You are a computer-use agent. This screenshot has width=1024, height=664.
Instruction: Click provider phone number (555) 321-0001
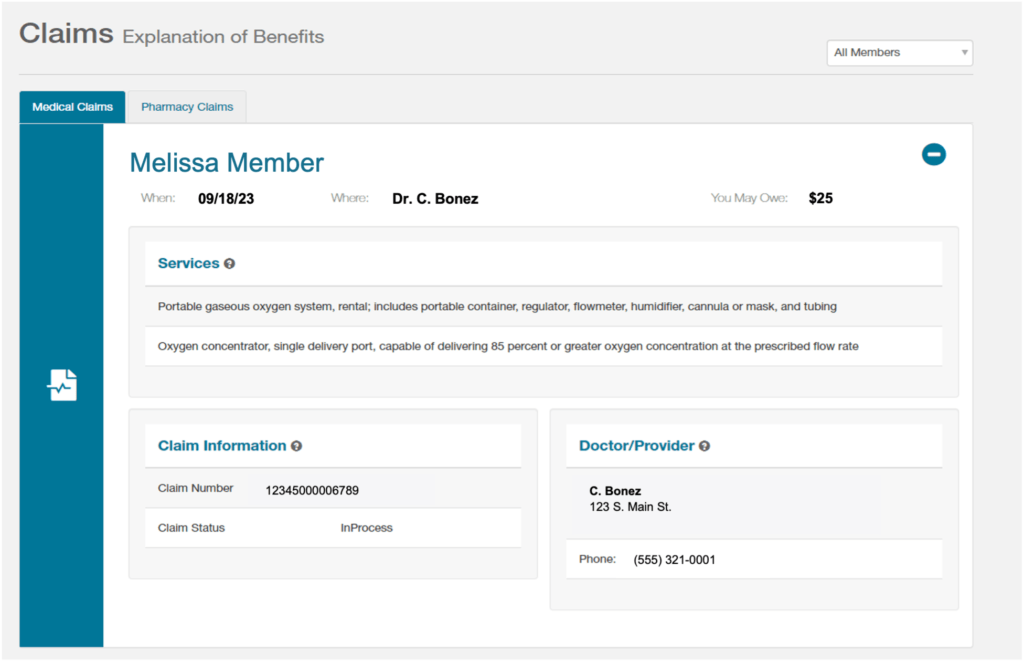(x=674, y=559)
